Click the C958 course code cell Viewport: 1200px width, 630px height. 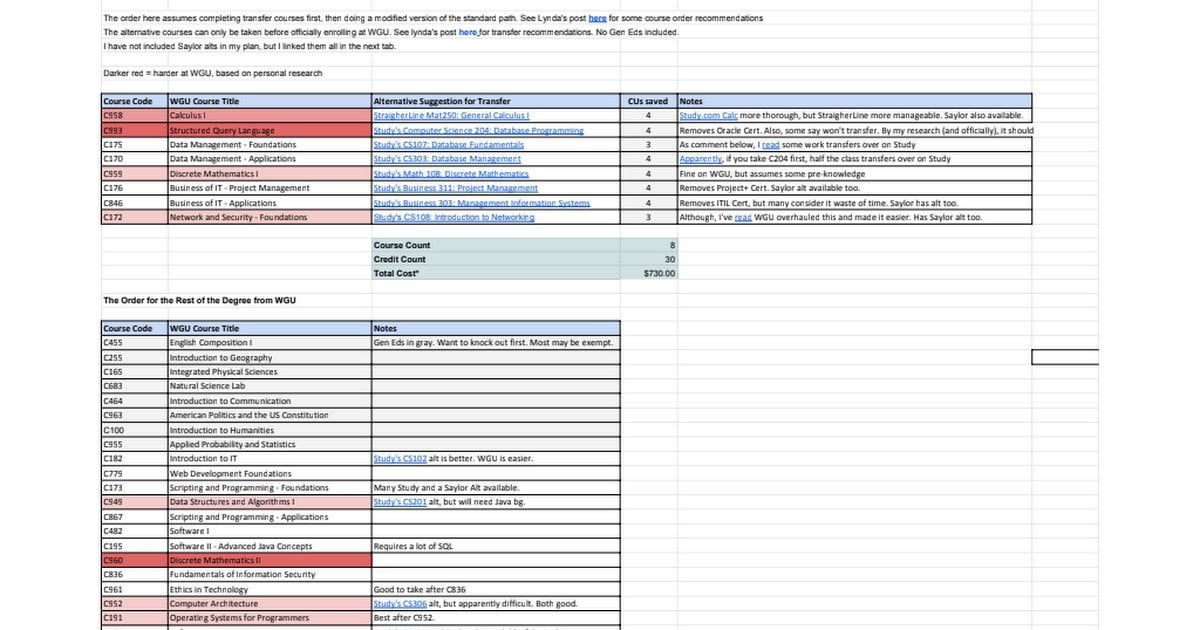(x=134, y=116)
